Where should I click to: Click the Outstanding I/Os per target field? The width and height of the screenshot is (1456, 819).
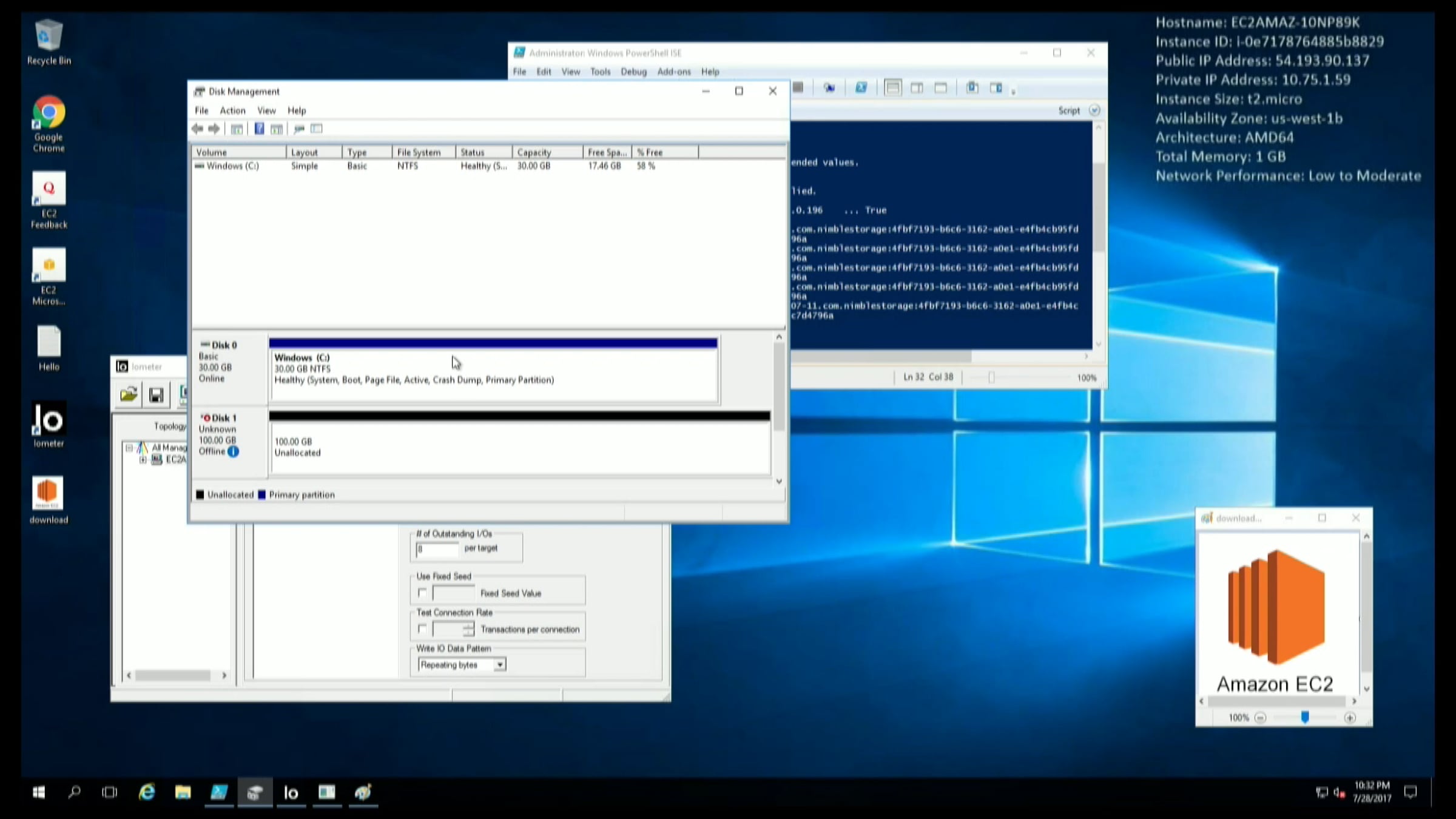437,549
